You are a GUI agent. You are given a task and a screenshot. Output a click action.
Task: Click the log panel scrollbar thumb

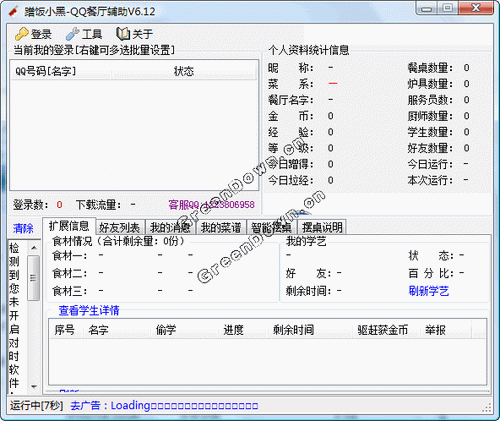click(x=34, y=278)
